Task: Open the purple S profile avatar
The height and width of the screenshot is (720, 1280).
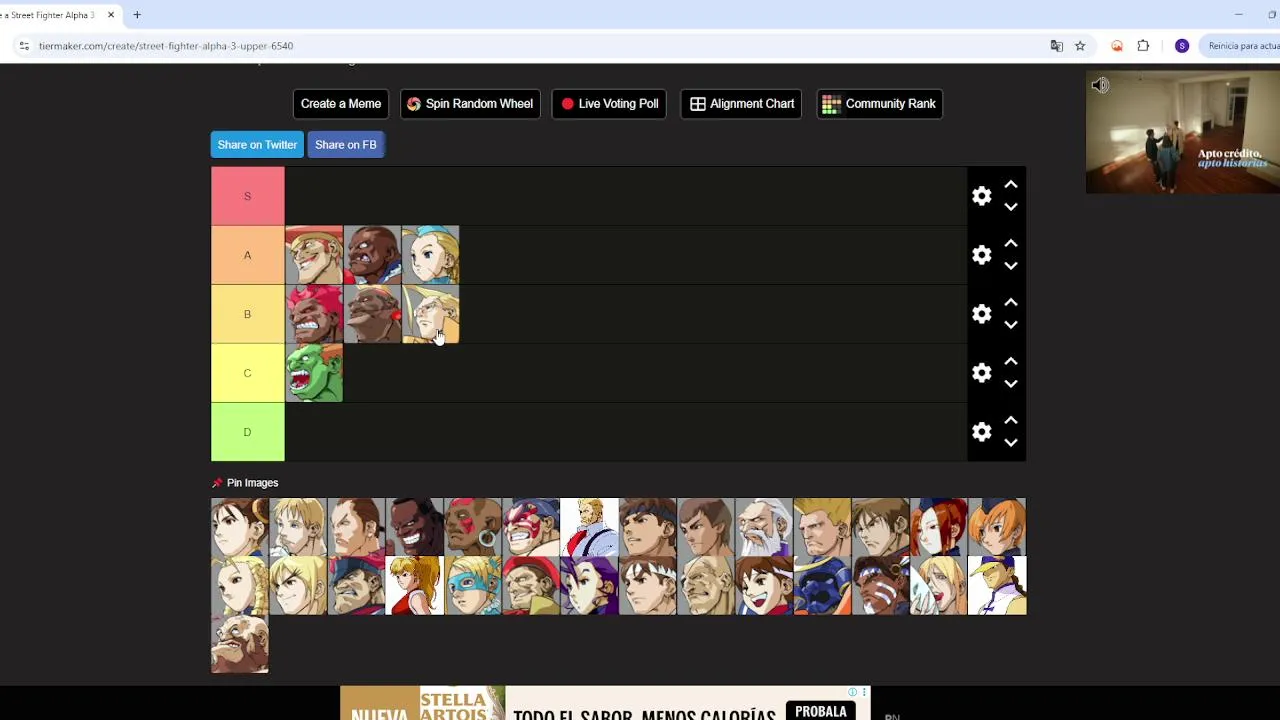Action: pos(1182,46)
